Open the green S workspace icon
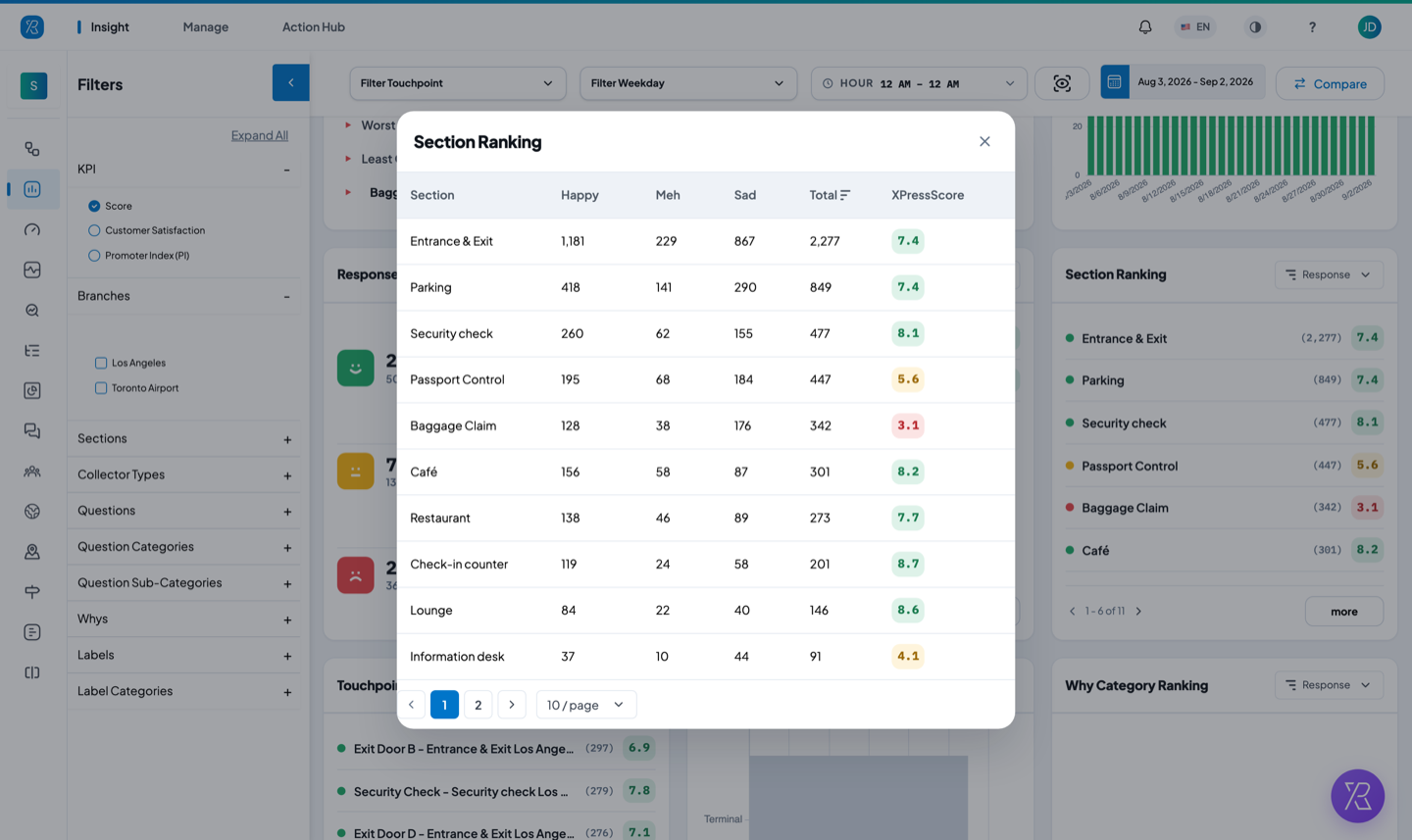Screen dimensions: 1412x840 click(33, 85)
